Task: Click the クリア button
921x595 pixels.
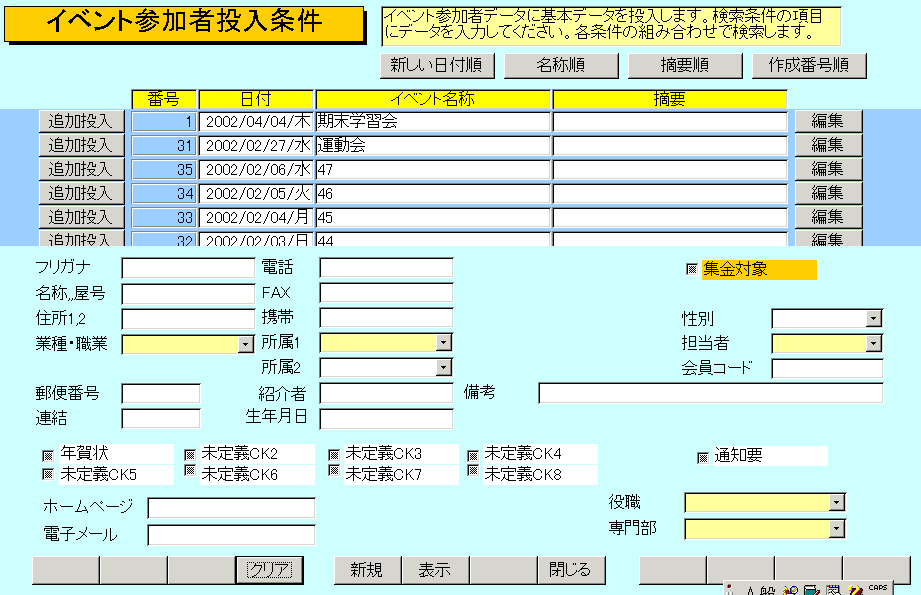Action: (270, 570)
